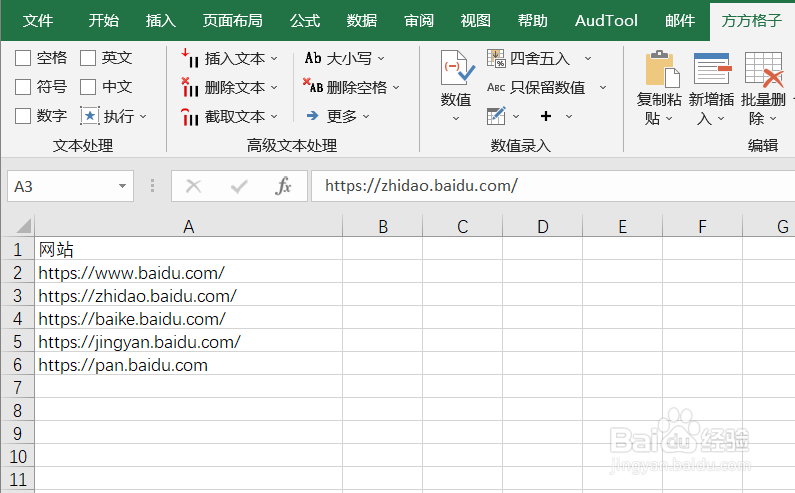The width and height of the screenshot is (795, 493).
Task: Switch to the 页面布局 tab
Action: 233,21
